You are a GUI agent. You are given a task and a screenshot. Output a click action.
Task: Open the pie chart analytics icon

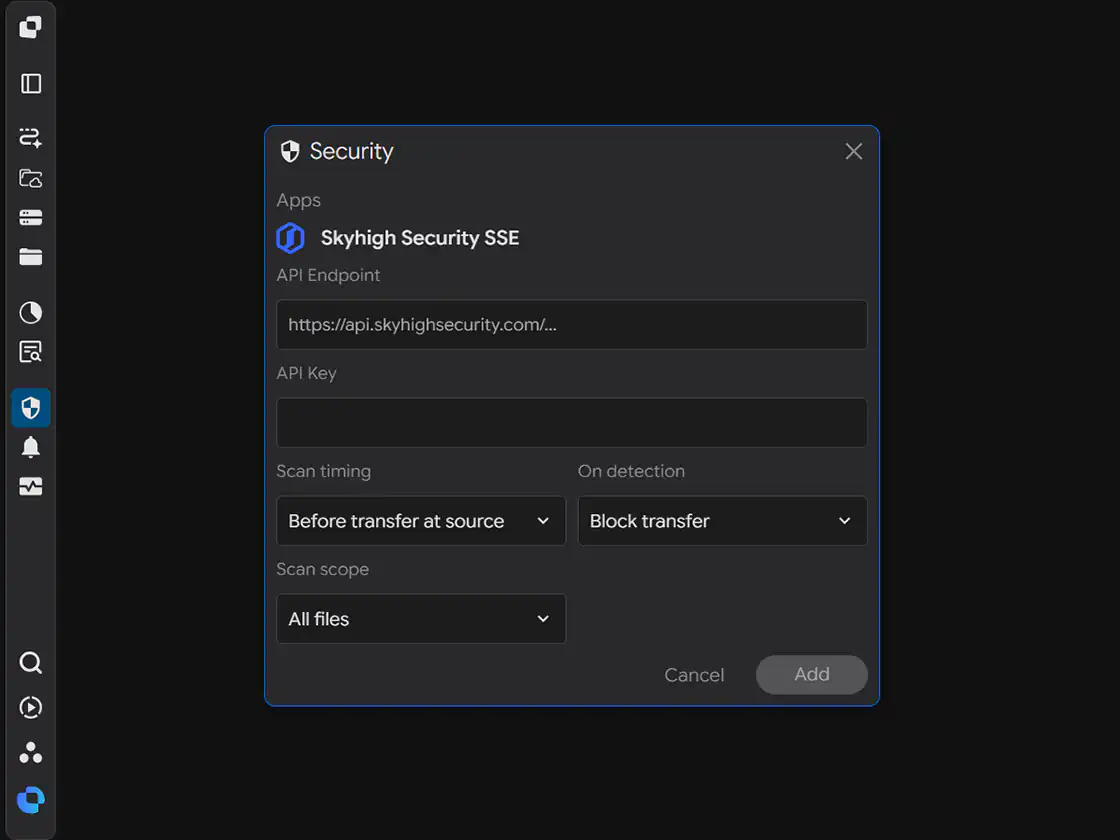coord(31,312)
